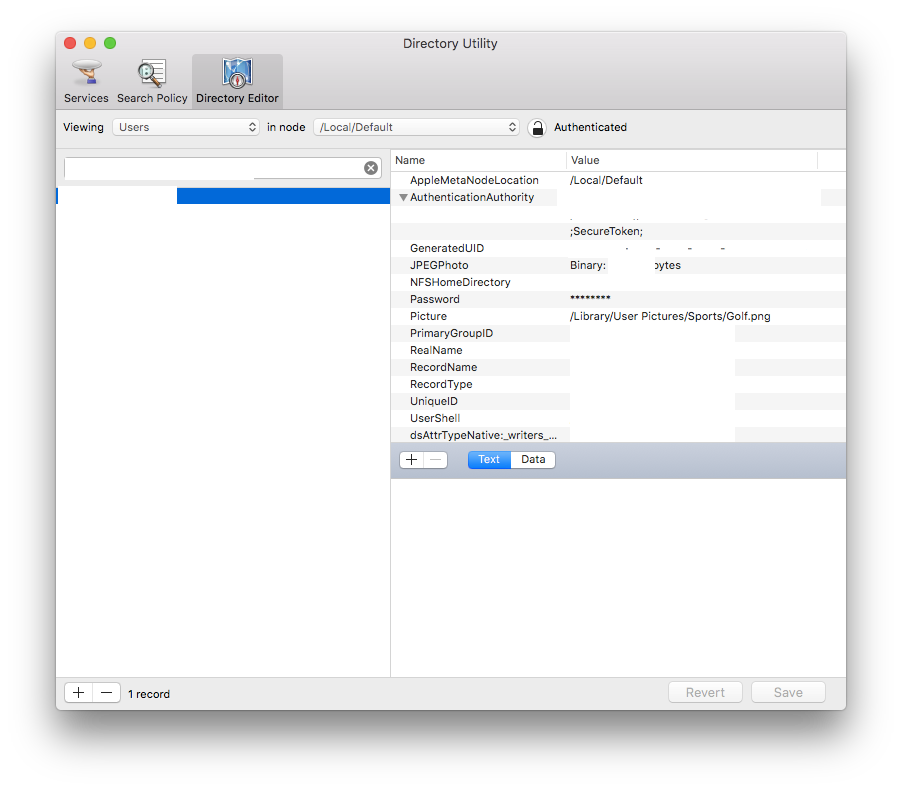Select the JPEGPhoto attribute row
The image size is (902, 790).
point(618,265)
